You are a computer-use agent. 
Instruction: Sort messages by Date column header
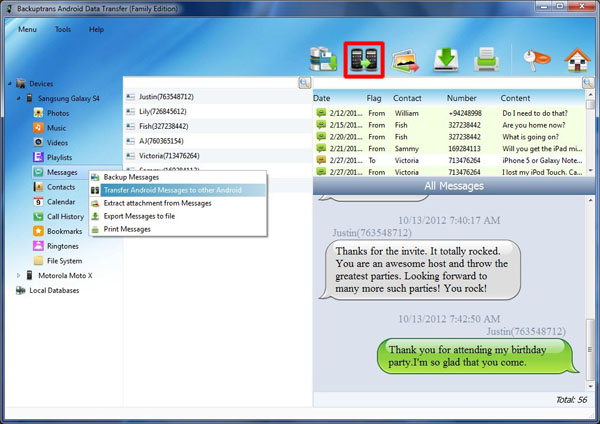(x=322, y=98)
